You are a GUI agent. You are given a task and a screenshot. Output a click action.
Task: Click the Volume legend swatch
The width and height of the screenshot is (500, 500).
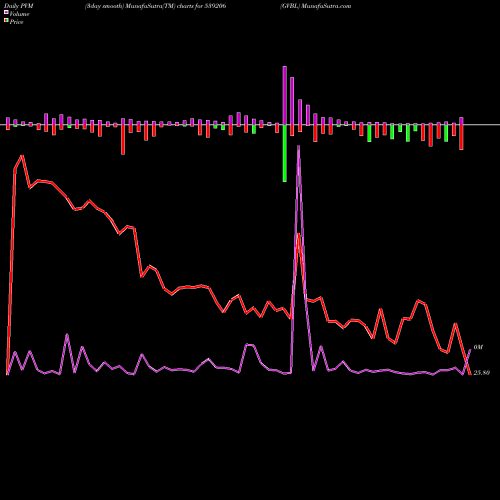coord(6,12)
